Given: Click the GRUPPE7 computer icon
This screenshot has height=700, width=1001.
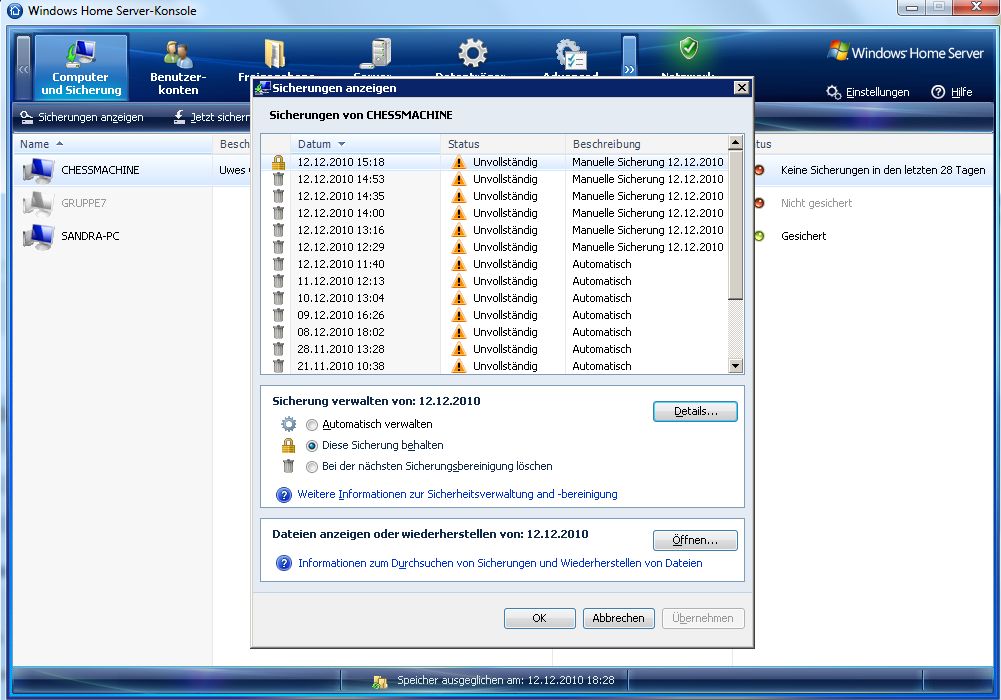Looking at the screenshot, I should (38, 203).
